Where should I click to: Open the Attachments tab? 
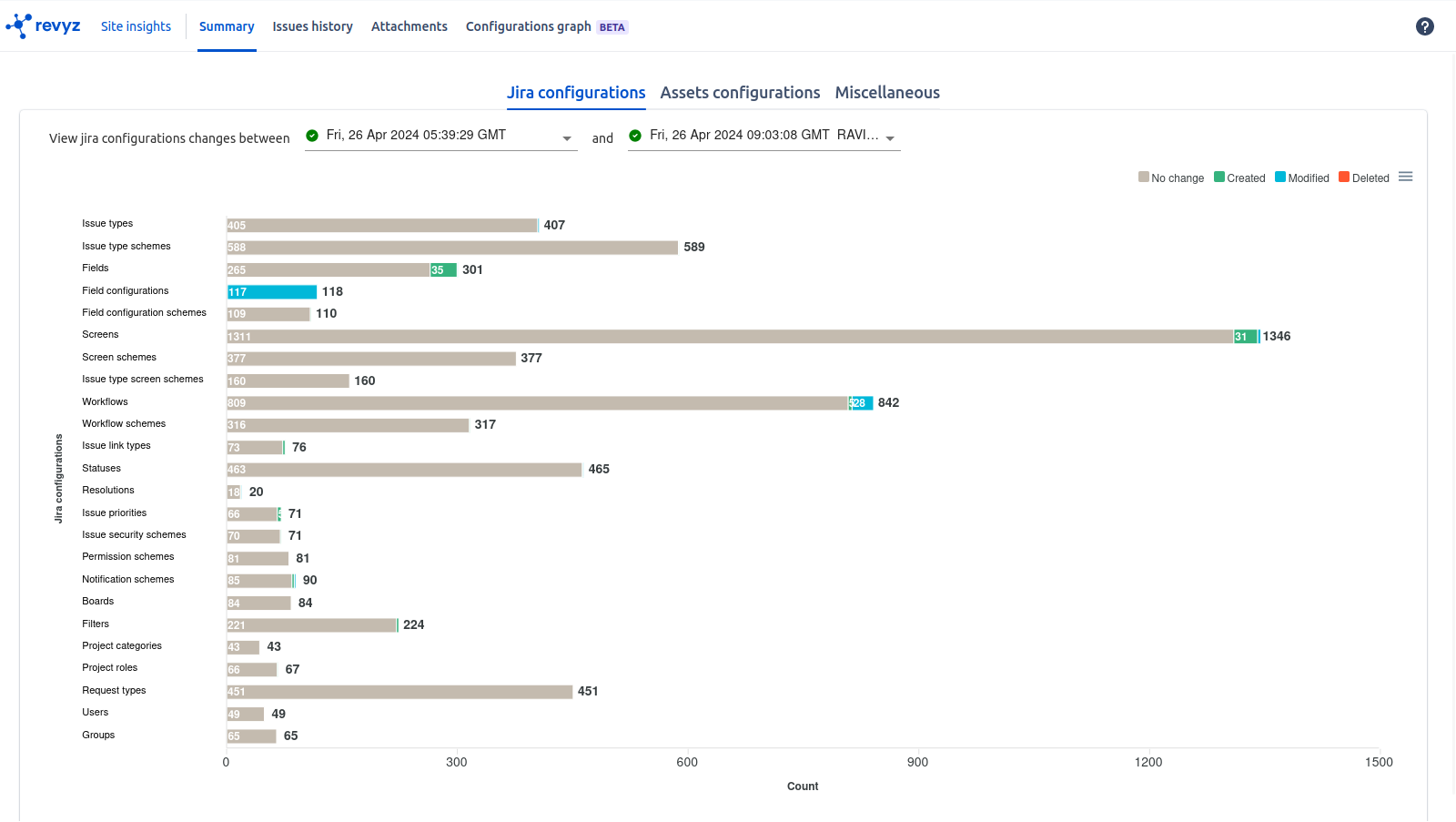(409, 26)
